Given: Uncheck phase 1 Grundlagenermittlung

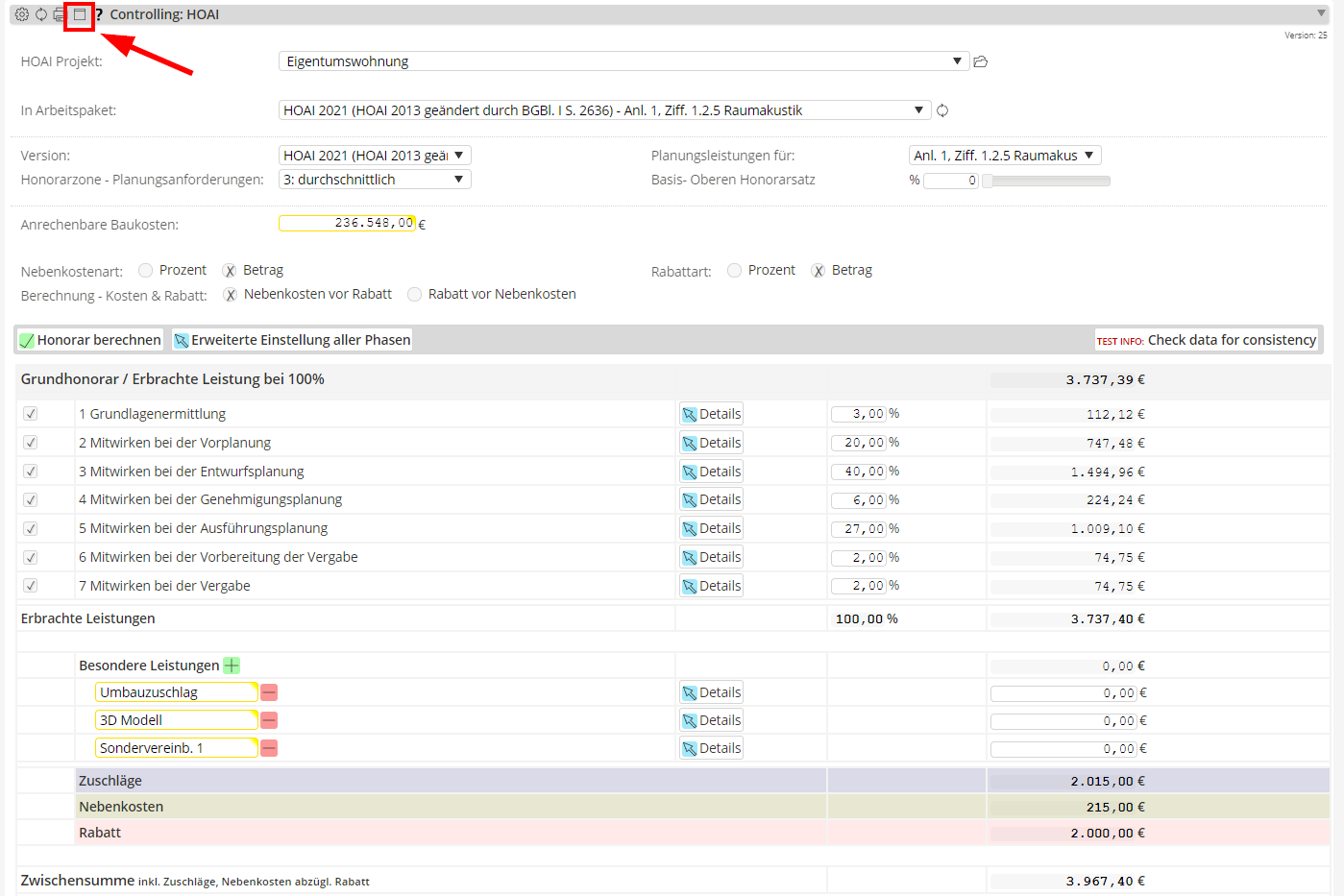Looking at the screenshot, I should pos(31,414).
